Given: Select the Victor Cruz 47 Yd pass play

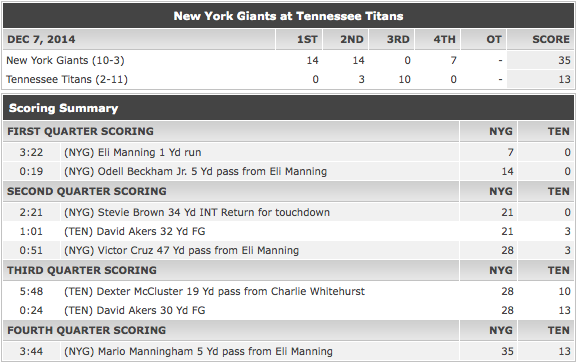Looking at the screenshot, I should (x=288, y=251).
